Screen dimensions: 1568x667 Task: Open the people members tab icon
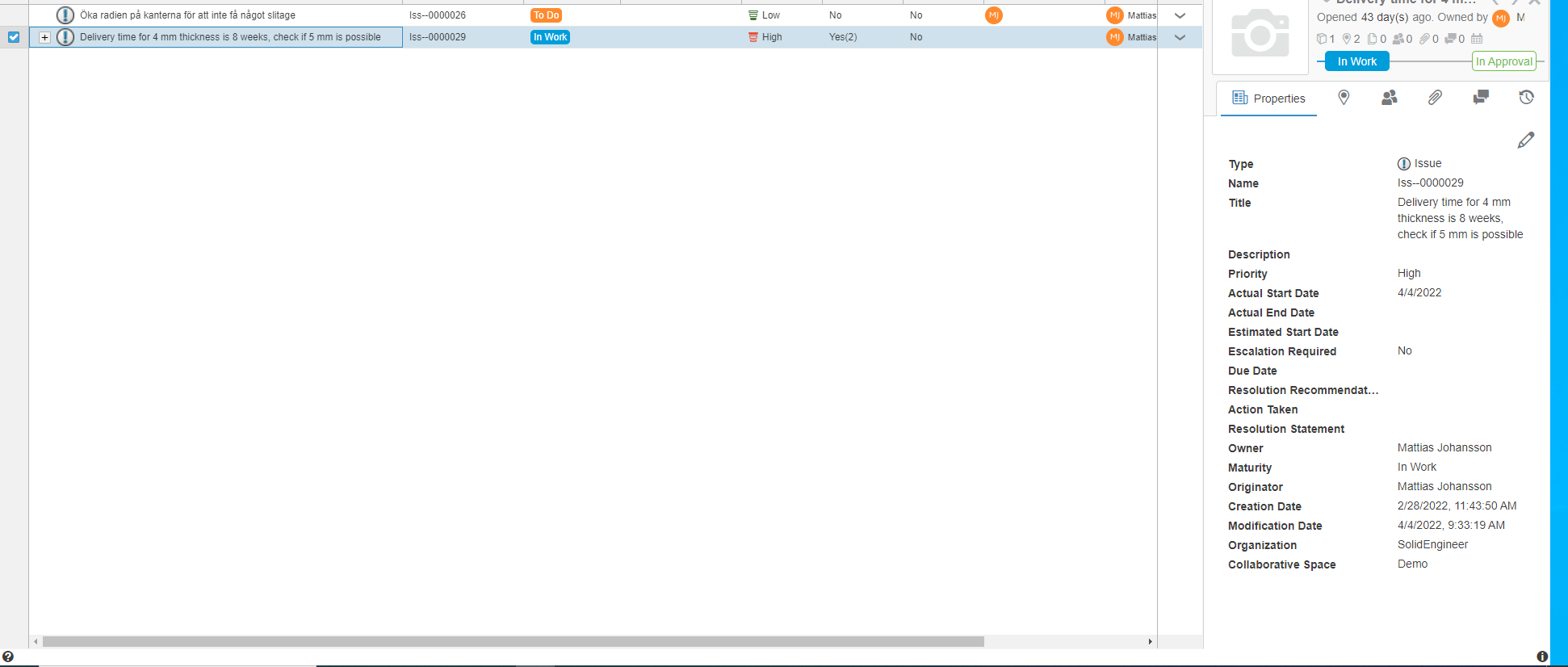click(1389, 98)
